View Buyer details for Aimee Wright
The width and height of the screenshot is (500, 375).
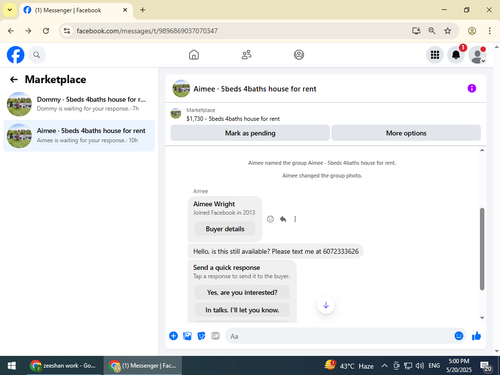pyautogui.click(x=225, y=229)
